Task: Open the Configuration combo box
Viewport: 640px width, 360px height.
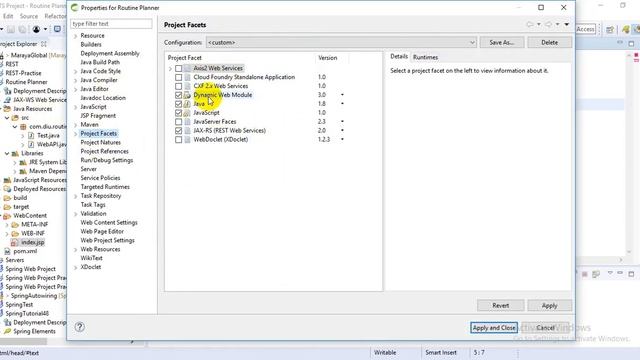Action: point(341,42)
